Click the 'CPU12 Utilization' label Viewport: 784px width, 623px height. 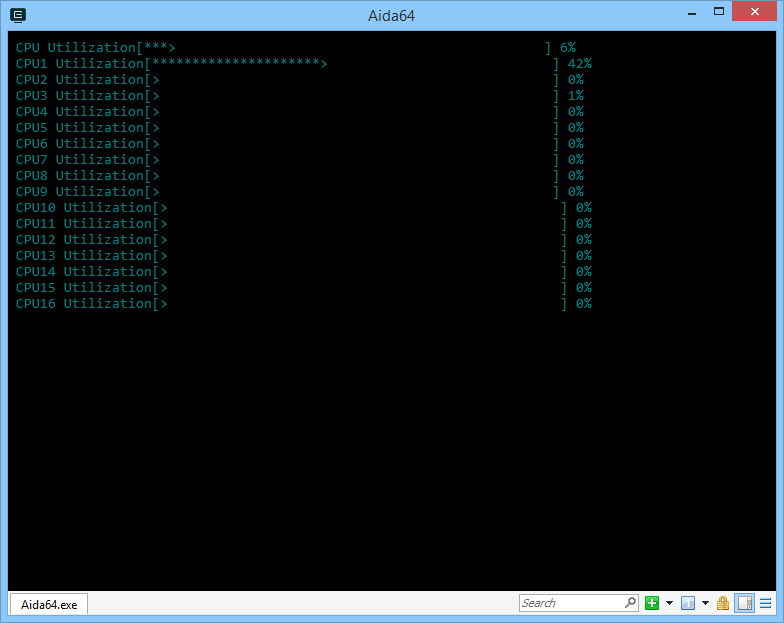[x=84, y=240]
